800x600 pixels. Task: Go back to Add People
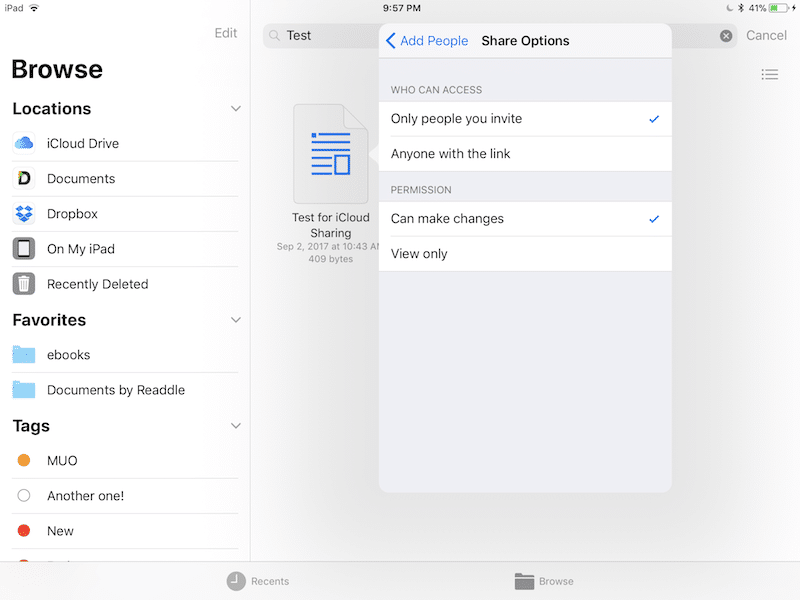(x=427, y=41)
